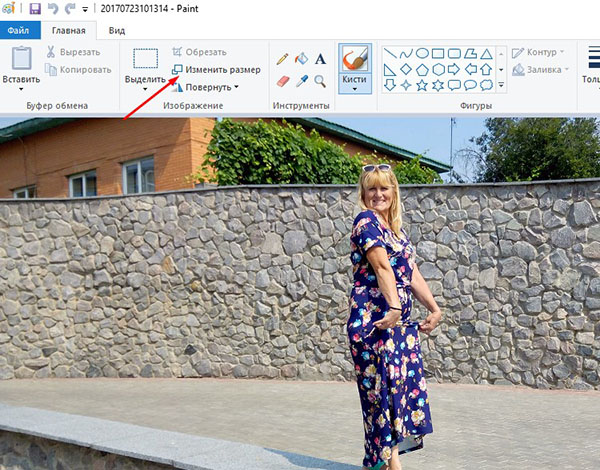Choose the curve shape
Screen dimensions: 600x470
[406, 53]
